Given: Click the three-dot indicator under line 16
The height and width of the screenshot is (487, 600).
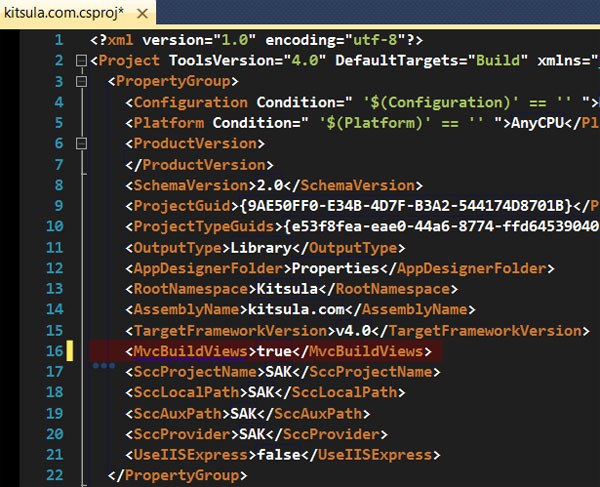Looking at the screenshot, I should click(104, 365).
